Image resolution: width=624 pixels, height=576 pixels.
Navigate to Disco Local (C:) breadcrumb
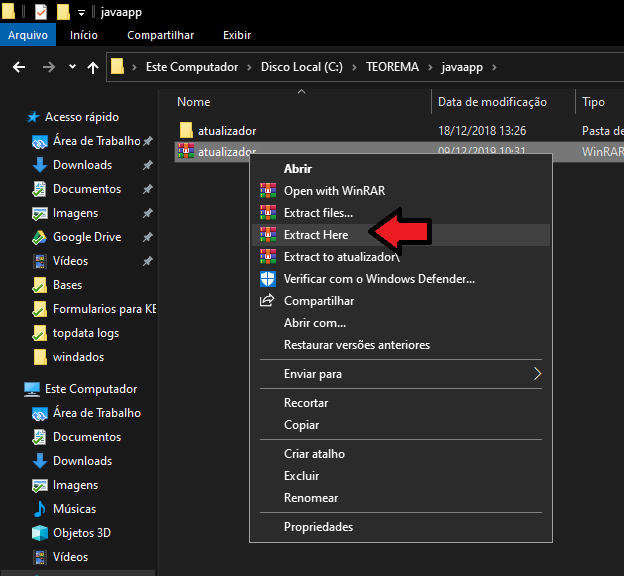point(302,67)
